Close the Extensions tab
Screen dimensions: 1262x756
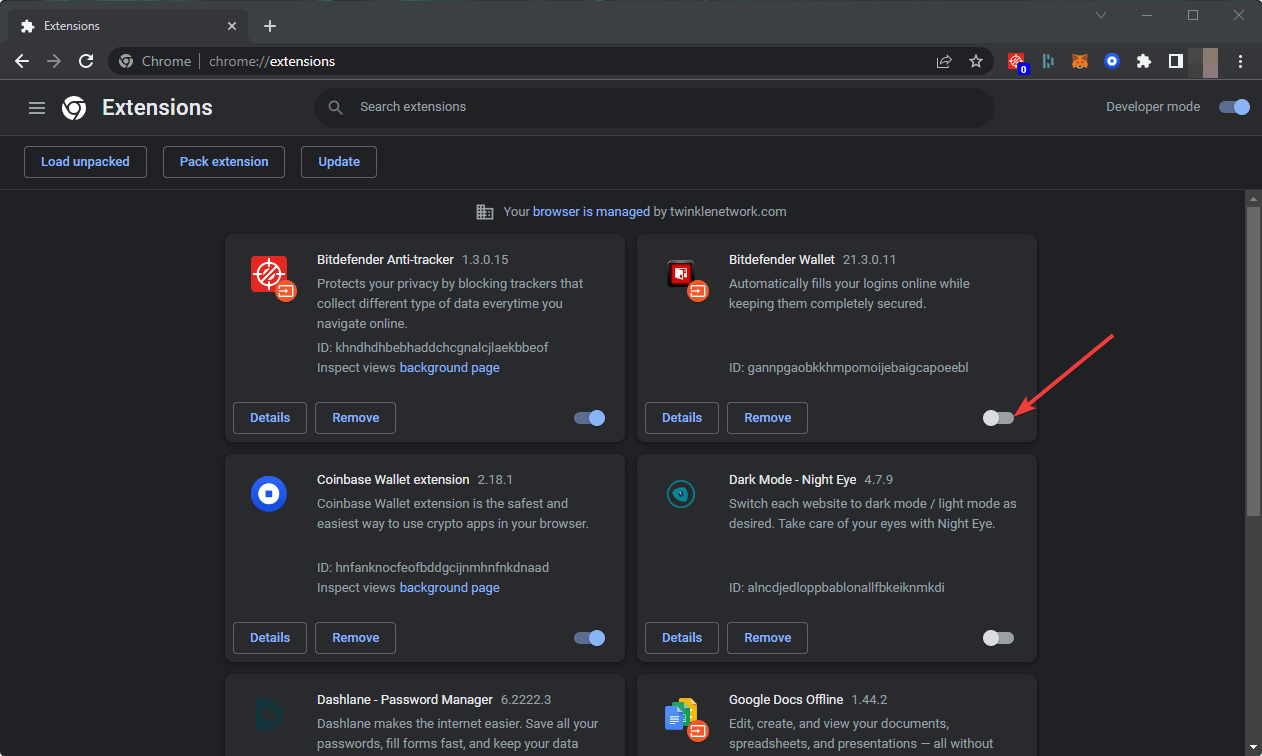pos(232,26)
